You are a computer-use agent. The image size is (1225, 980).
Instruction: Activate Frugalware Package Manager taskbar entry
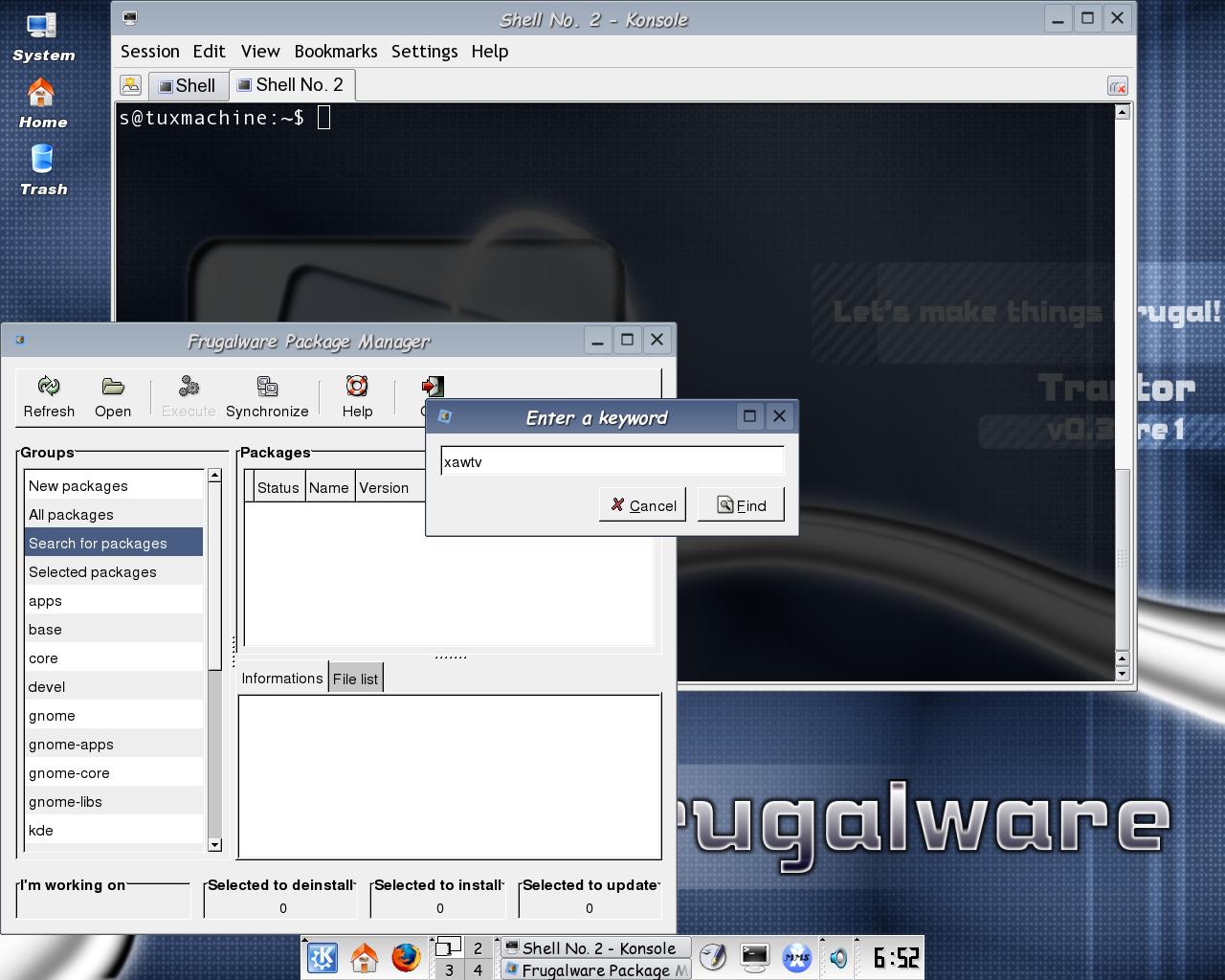point(596,969)
